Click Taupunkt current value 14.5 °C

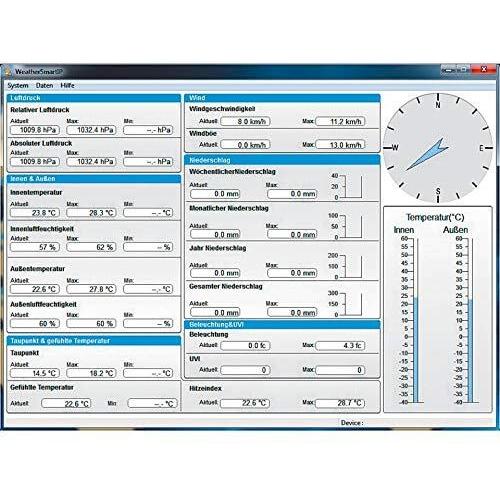[x=35, y=373]
